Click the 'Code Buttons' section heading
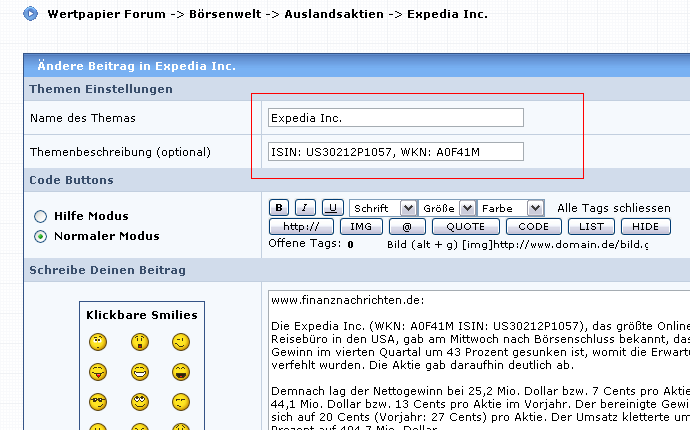690x430 pixels. pos(71,180)
